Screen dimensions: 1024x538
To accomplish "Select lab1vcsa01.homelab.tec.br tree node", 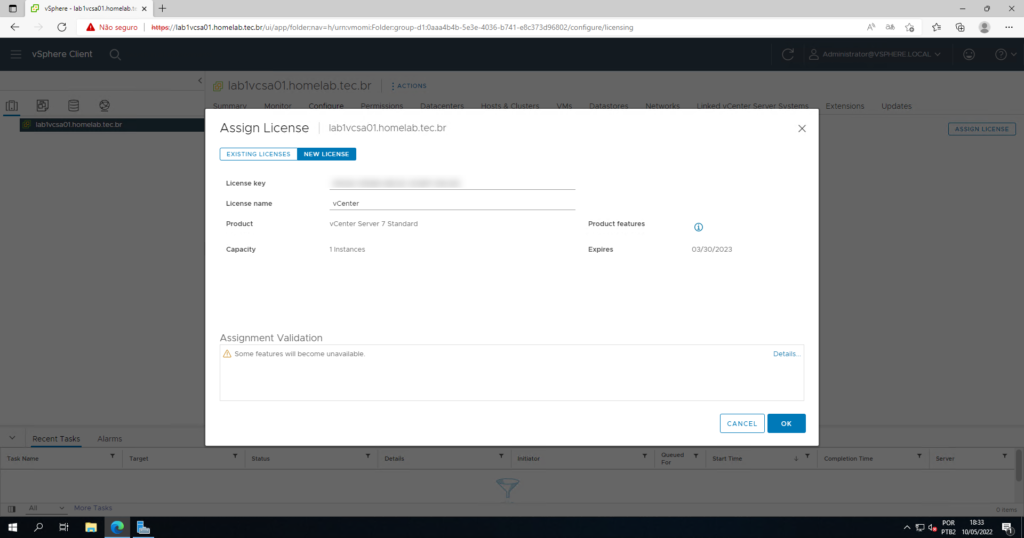I will (x=78, y=124).
